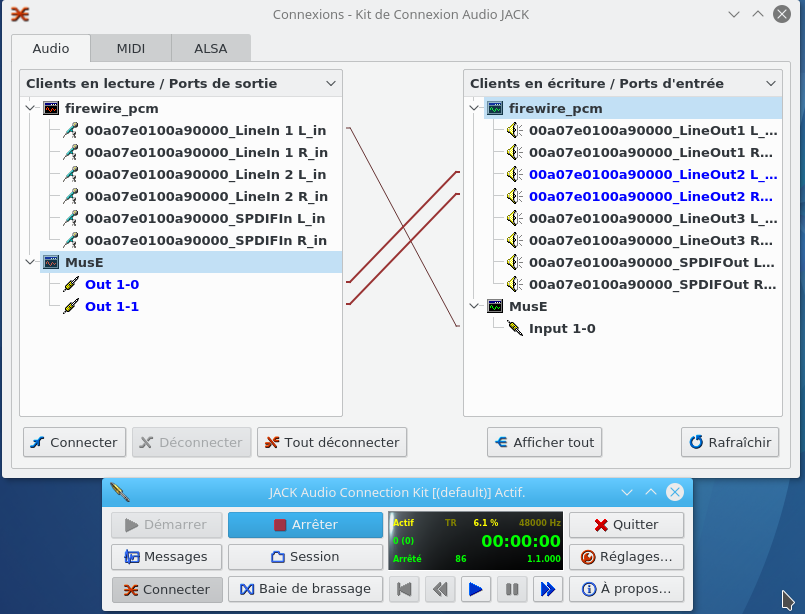Select the 00a07e0100a90000_SPDIFIn R_in port
Screen dimensions: 805x614
(x=205, y=240)
